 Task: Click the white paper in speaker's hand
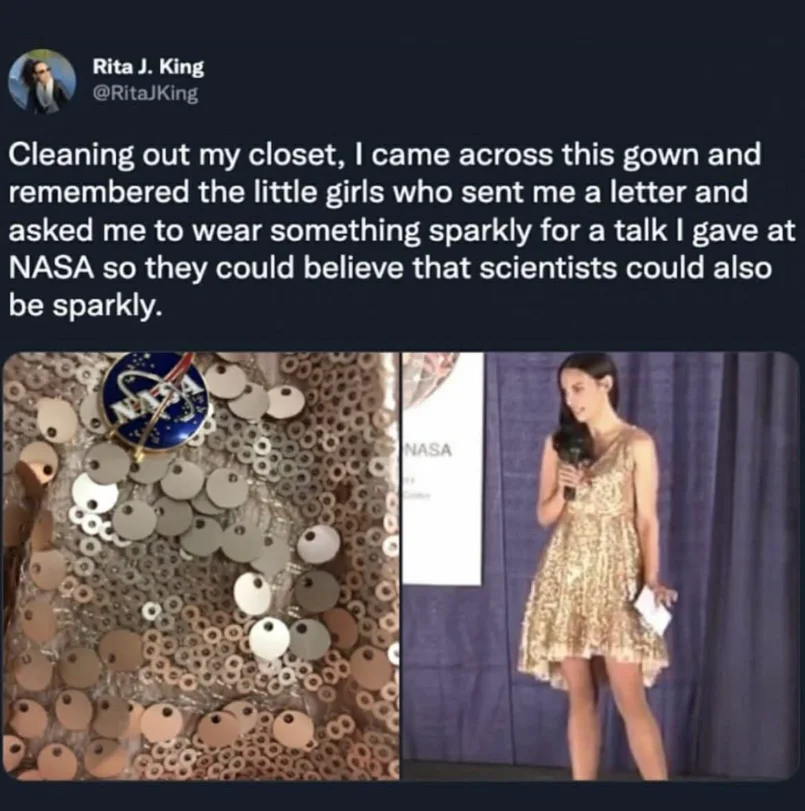click(652, 612)
